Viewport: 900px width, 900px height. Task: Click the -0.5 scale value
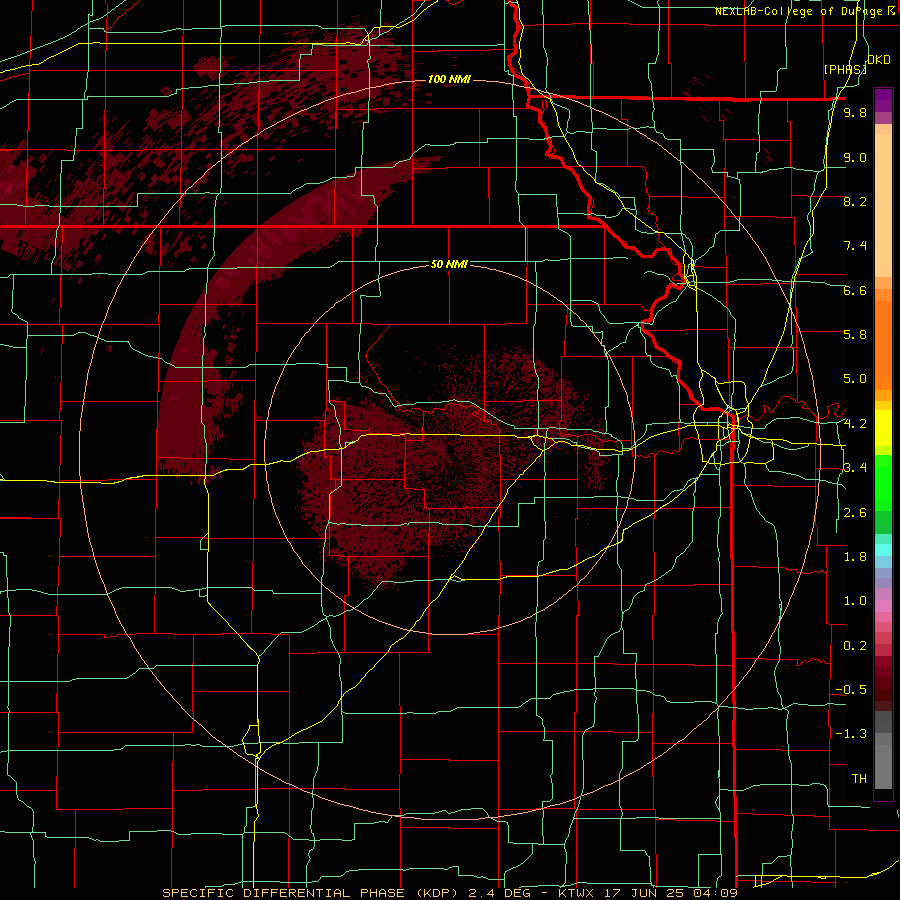coord(851,690)
